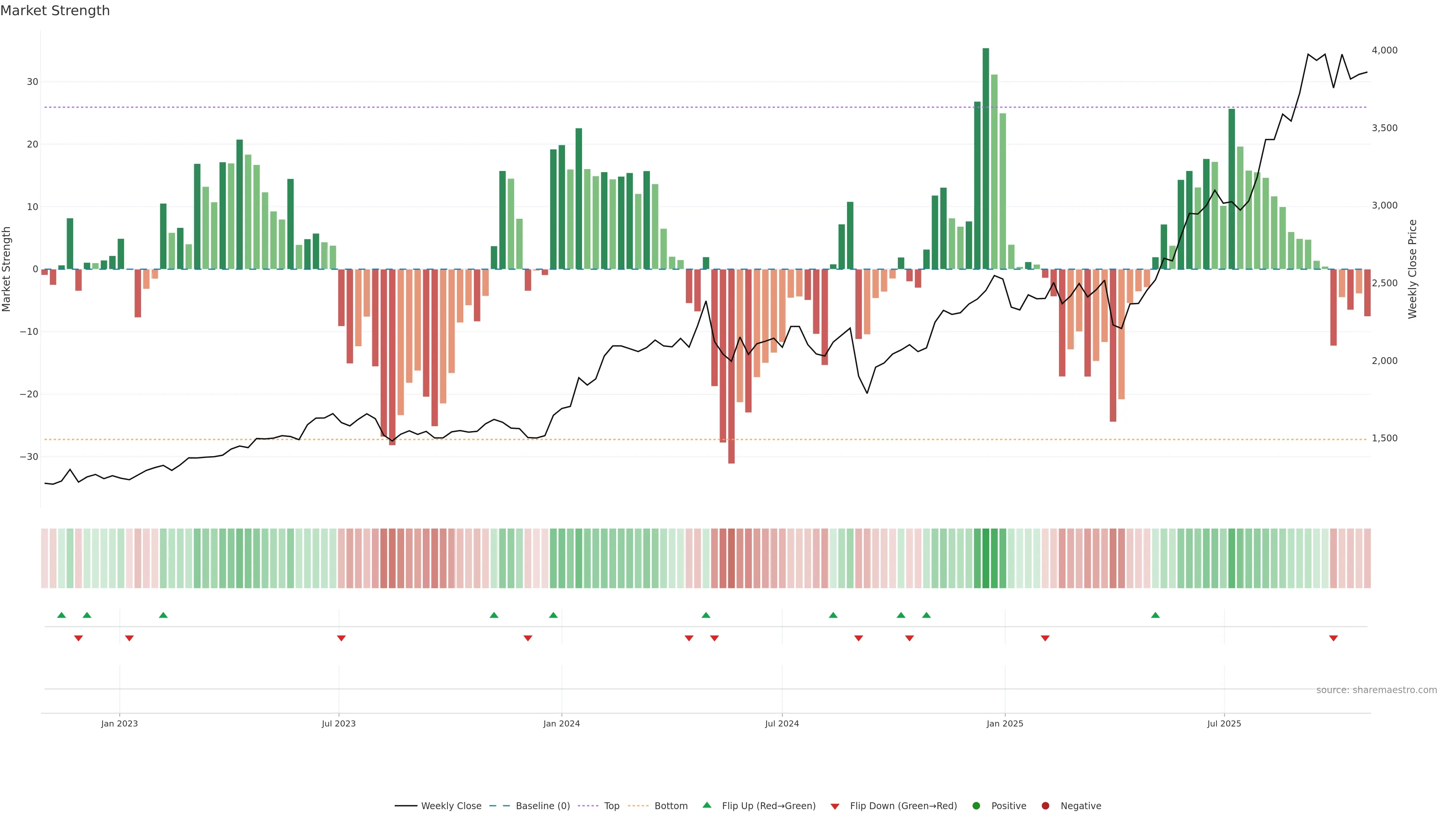Click the Jan 2024 x-axis label
The width and height of the screenshot is (1456, 819).
click(x=561, y=723)
